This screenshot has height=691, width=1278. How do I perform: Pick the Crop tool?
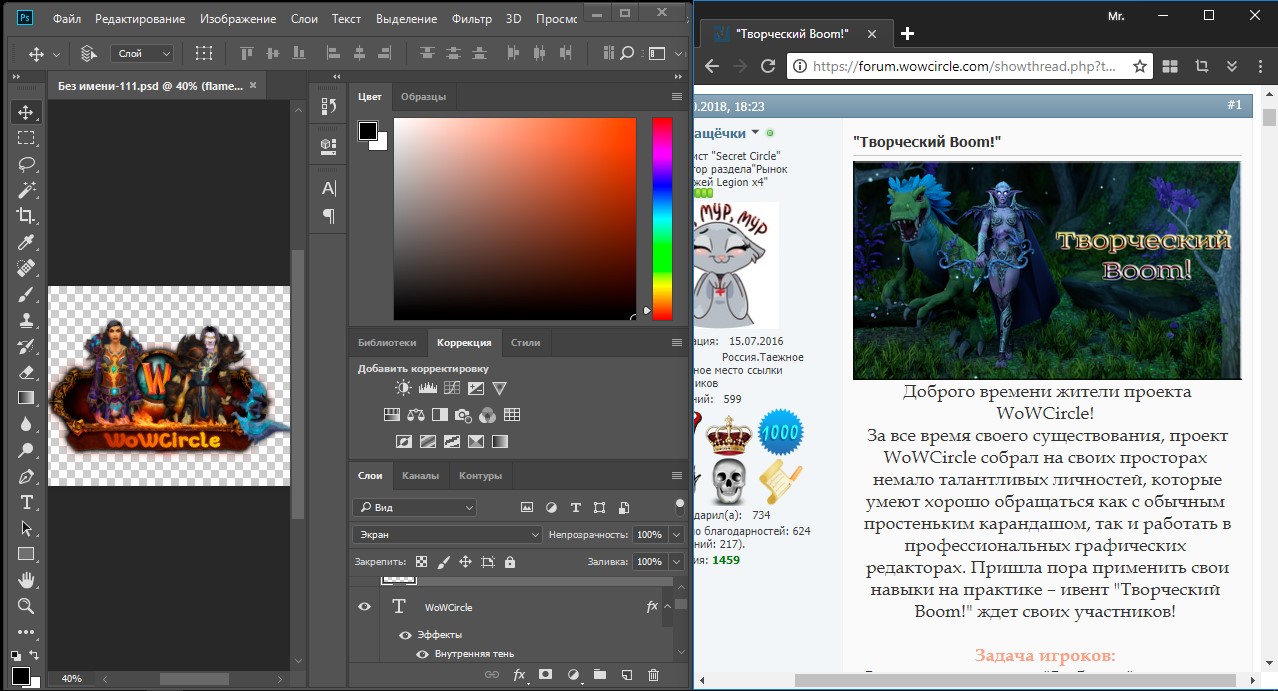click(x=27, y=216)
